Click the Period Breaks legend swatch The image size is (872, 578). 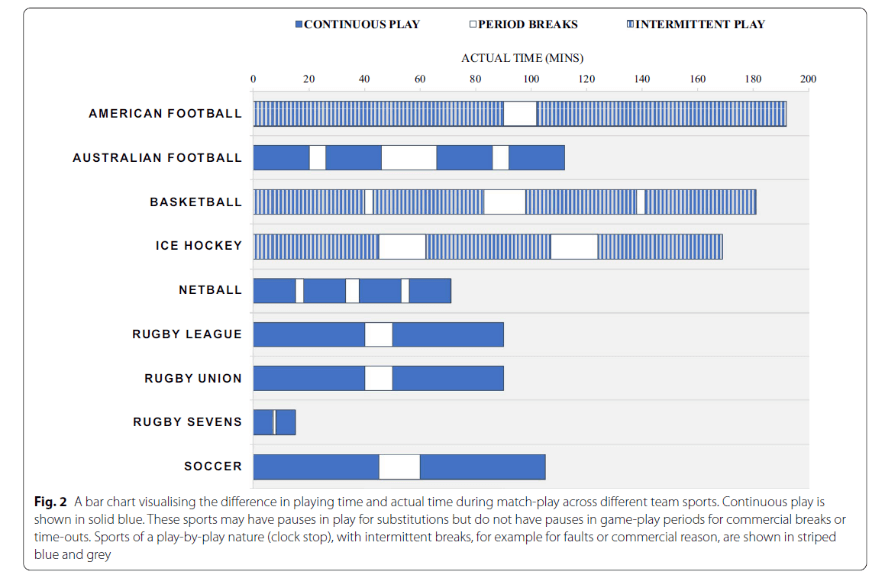click(472, 24)
